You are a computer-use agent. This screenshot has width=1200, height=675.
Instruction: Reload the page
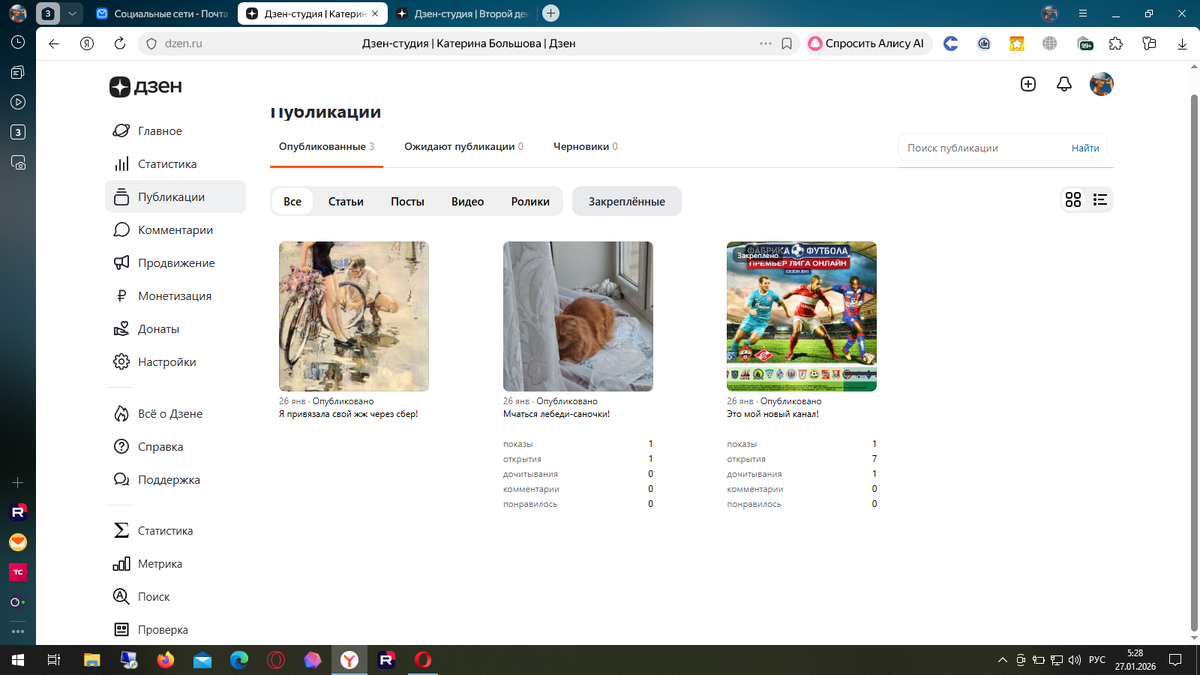pyautogui.click(x=120, y=44)
